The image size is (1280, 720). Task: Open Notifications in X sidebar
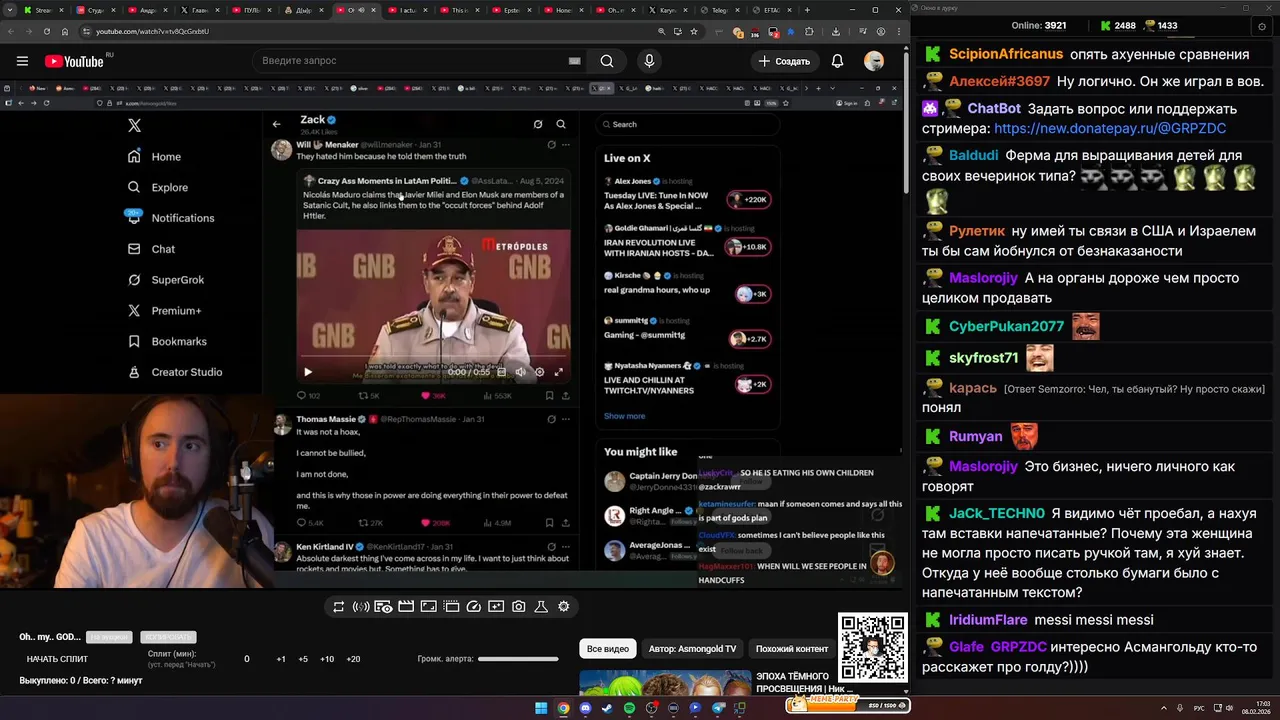[x=169, y=218]
